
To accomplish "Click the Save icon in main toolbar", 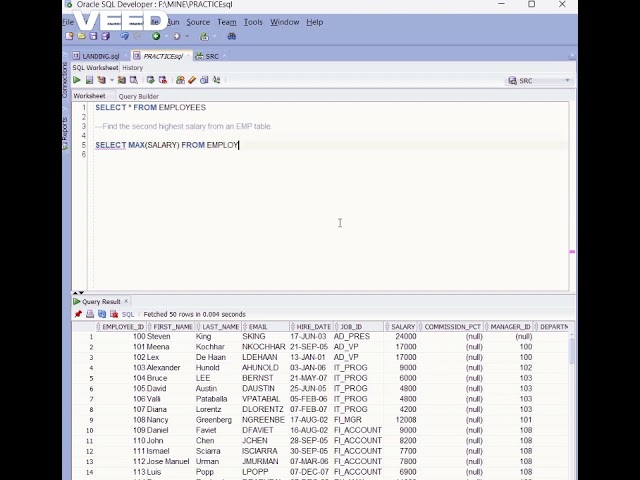I will coord(93,36).
